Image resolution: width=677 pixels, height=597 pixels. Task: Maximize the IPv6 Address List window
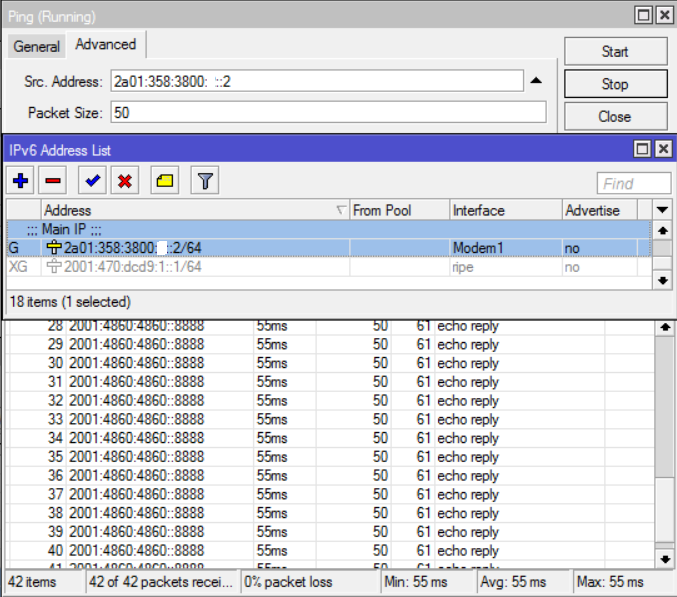pyautogui.click(x=643, y=149)
